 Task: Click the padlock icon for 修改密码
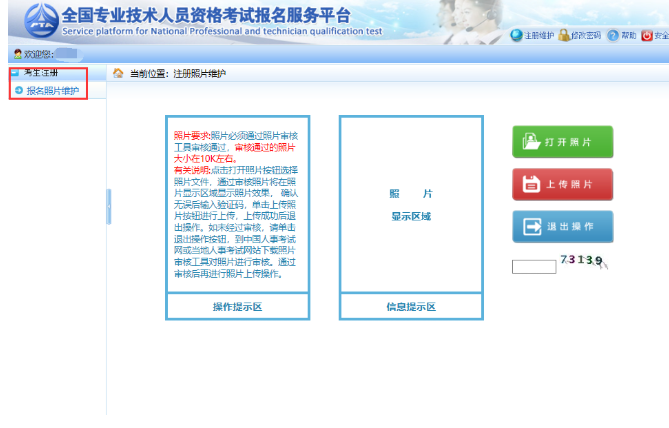564,35
